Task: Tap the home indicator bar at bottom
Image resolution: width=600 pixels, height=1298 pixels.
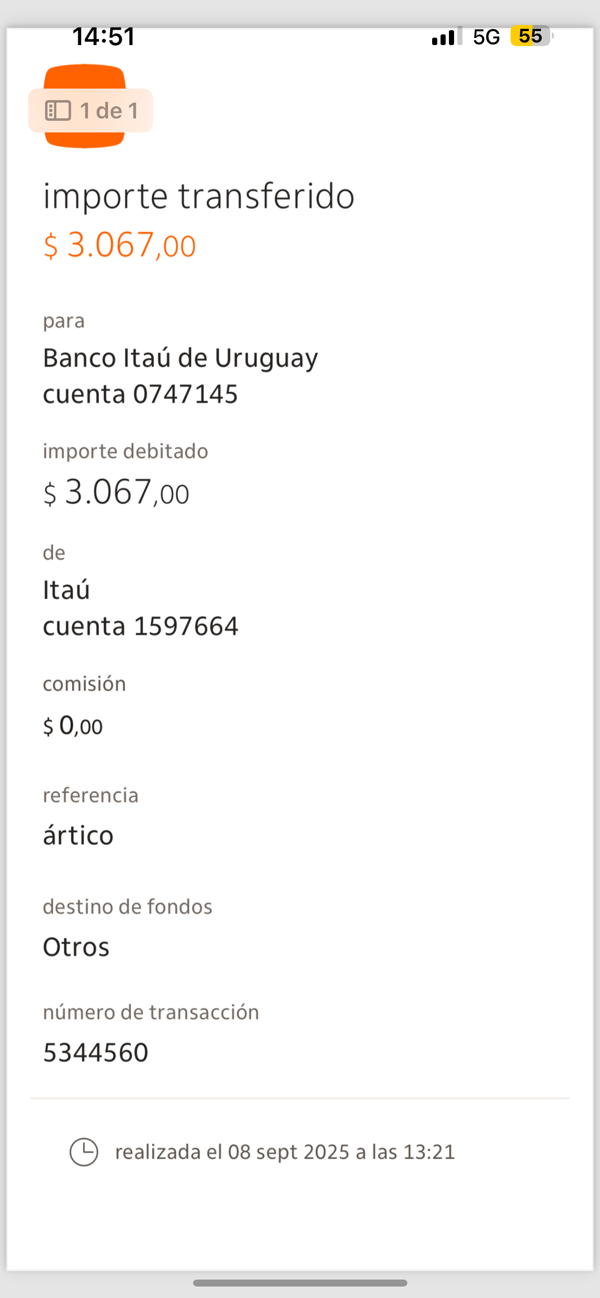Action: click(x=300, y=1283)
